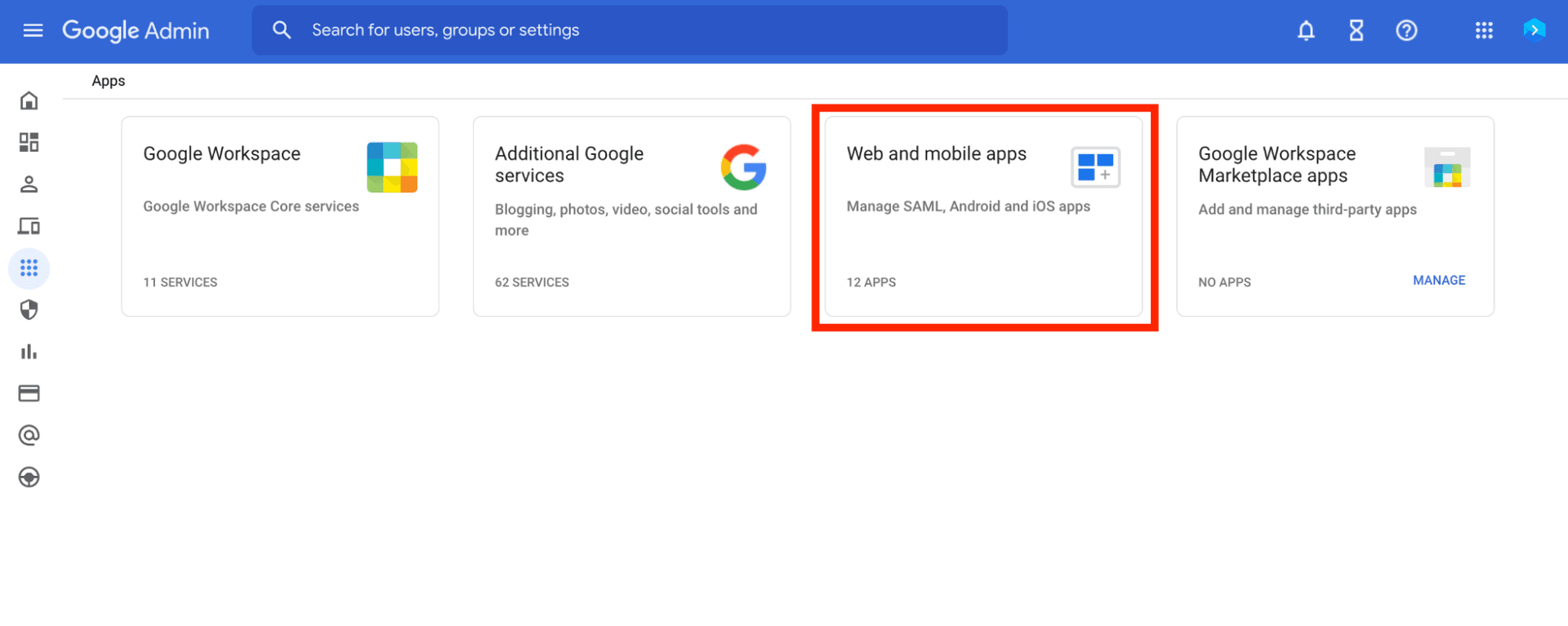The image size is (1568, 626).
Task: Open the main hamburger menu
Action: click(33, 31)
